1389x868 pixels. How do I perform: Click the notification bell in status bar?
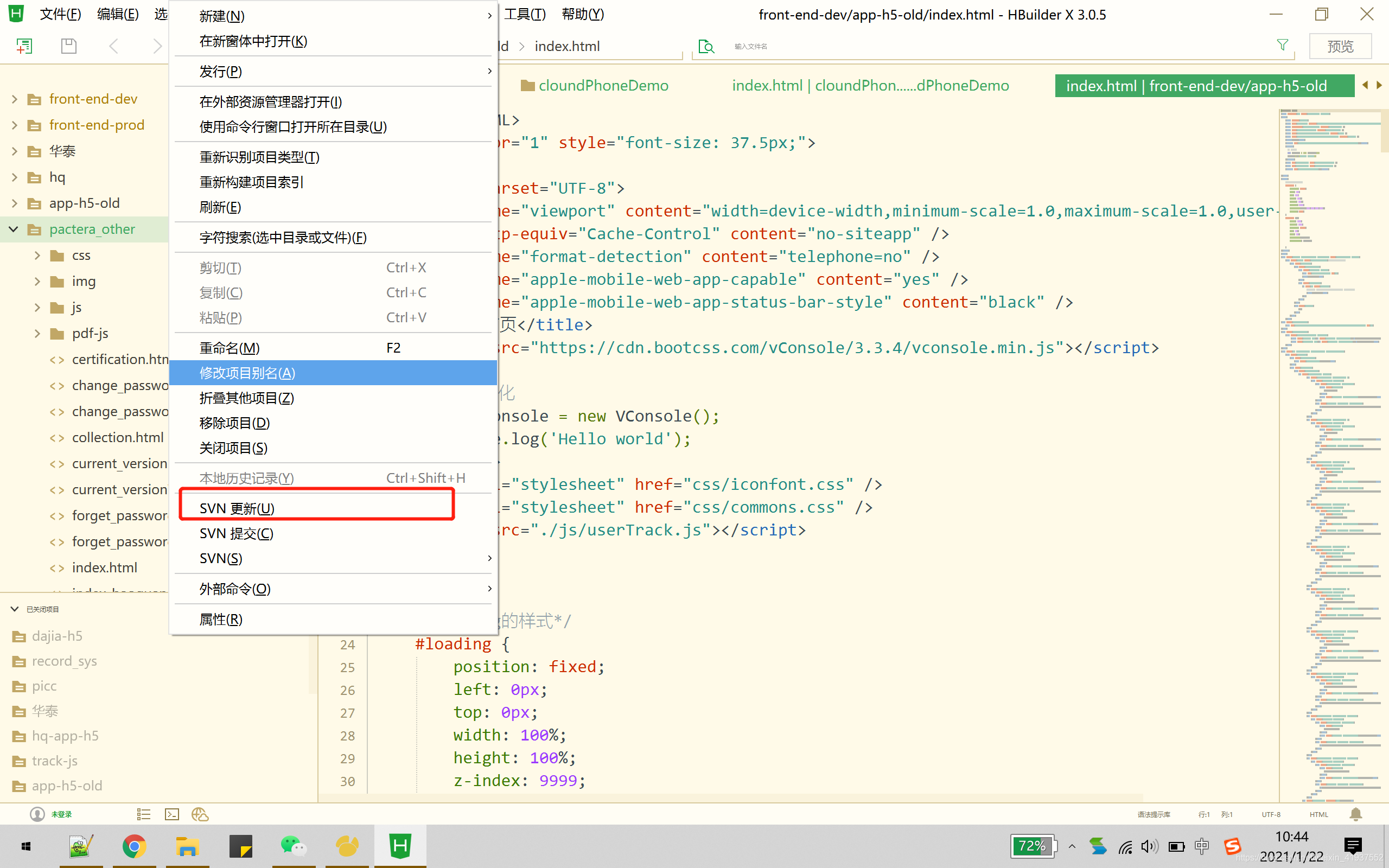[1356, 814]
